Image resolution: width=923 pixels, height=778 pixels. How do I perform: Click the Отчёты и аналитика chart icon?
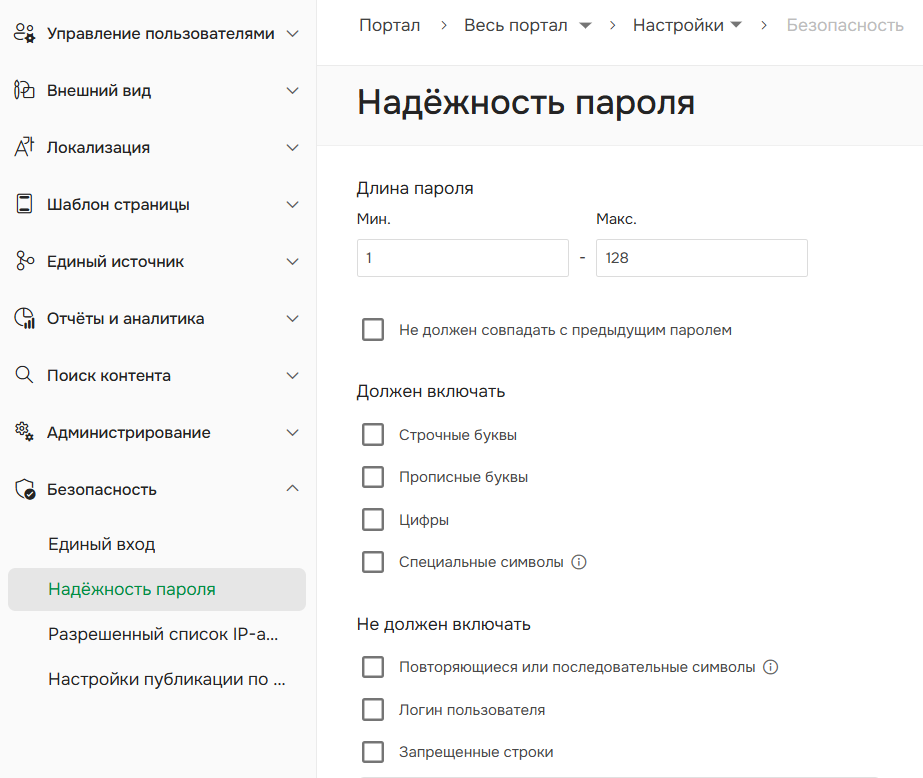tap(24, 318)
